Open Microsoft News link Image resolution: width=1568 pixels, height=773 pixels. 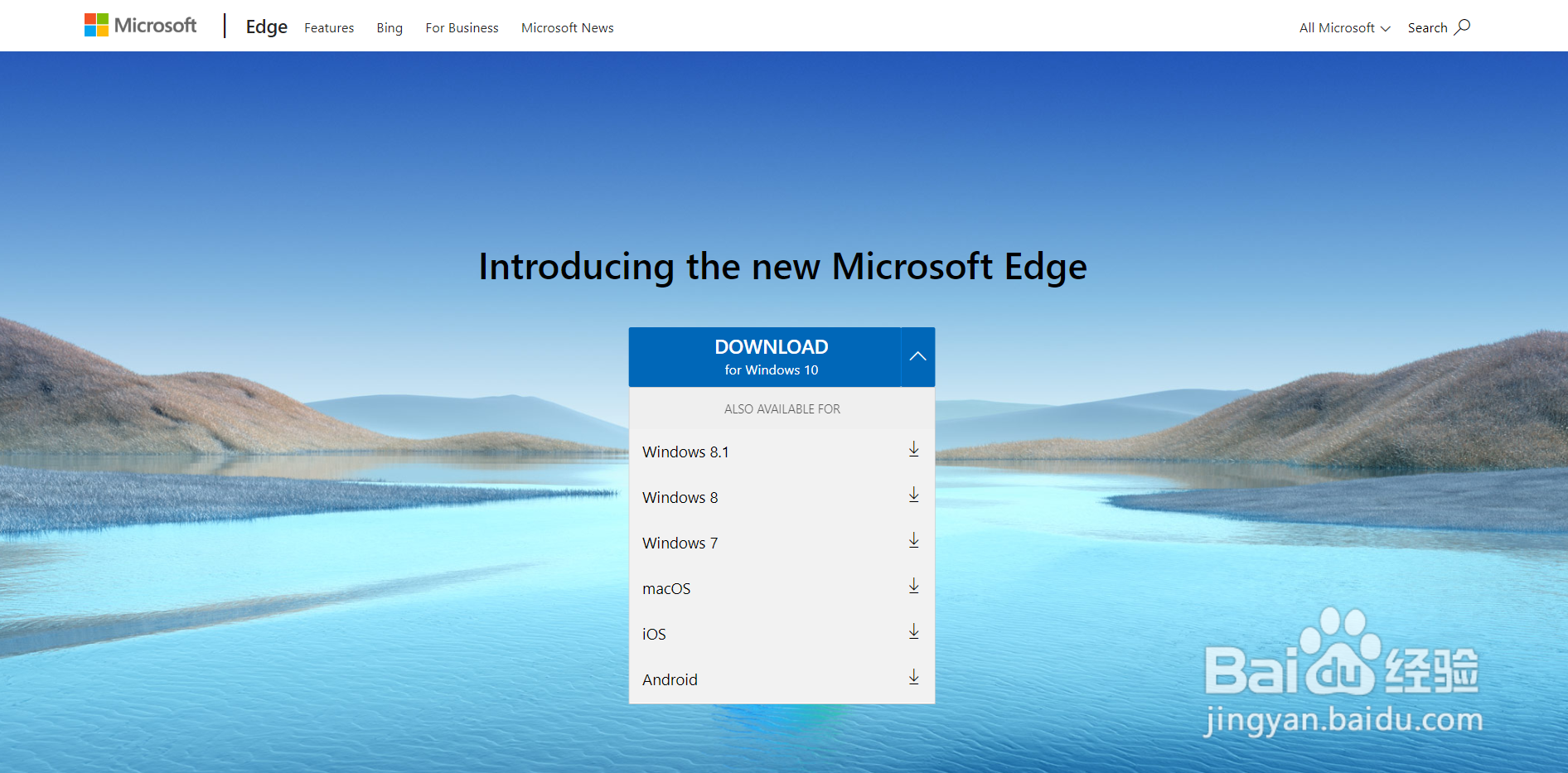click(568, 28)
